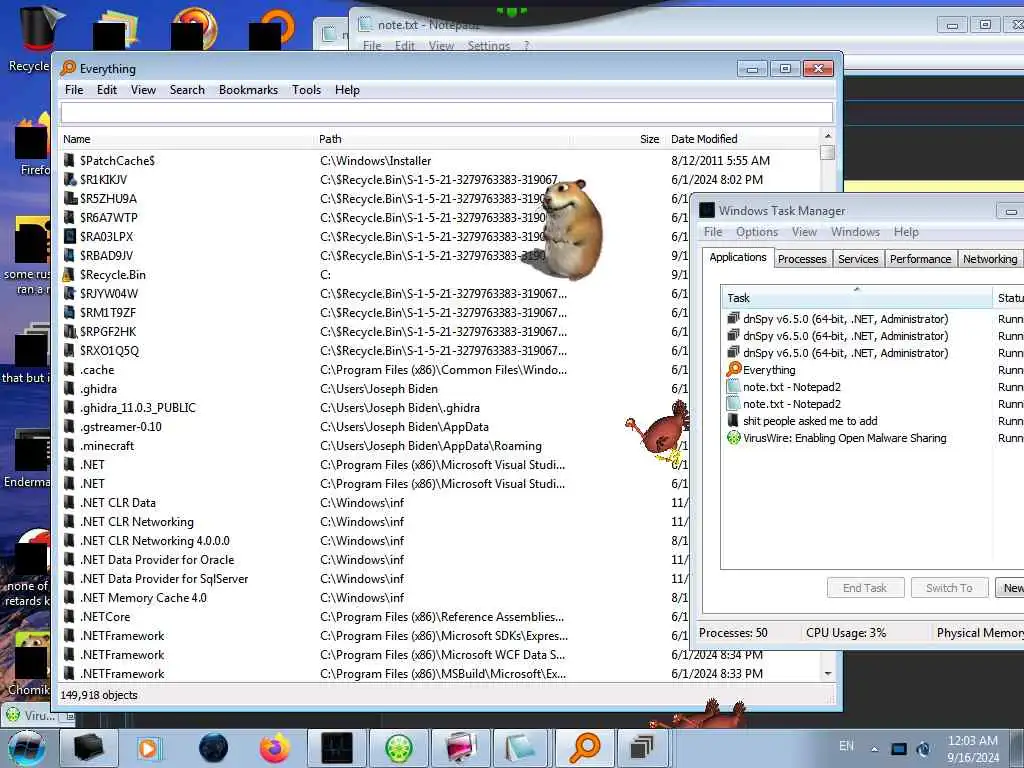Click the volume icon in the system tray
This screenshot has width=1024, height=768.
[923, 749]
